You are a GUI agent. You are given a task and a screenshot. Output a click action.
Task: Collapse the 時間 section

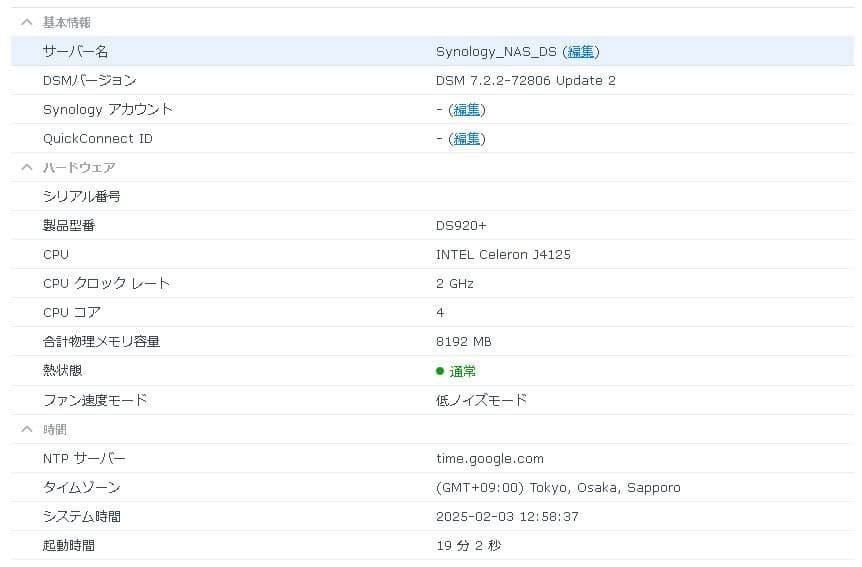[x=26, y=429]
